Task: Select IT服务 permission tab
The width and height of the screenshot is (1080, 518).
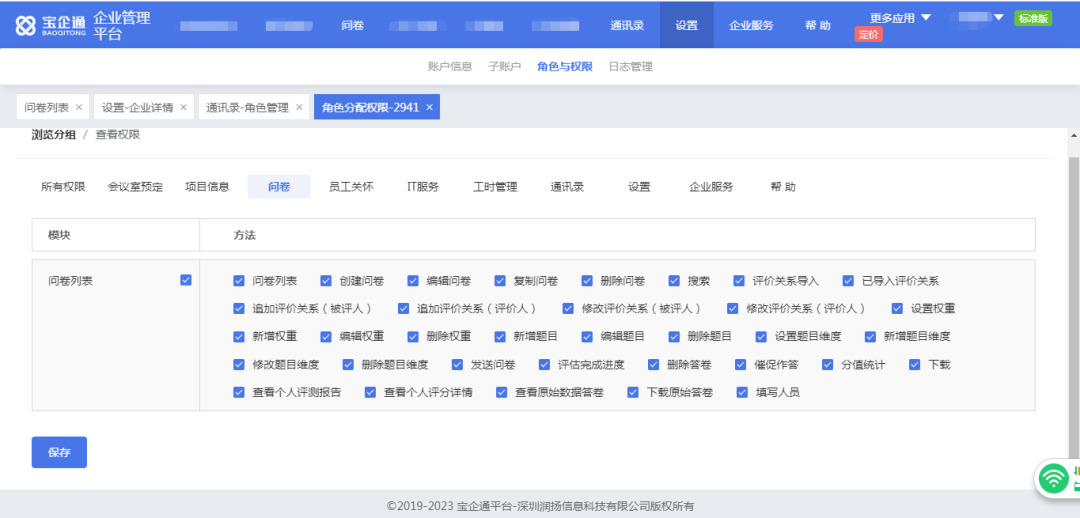Action: pyautogui.click(x=423, y=187)
